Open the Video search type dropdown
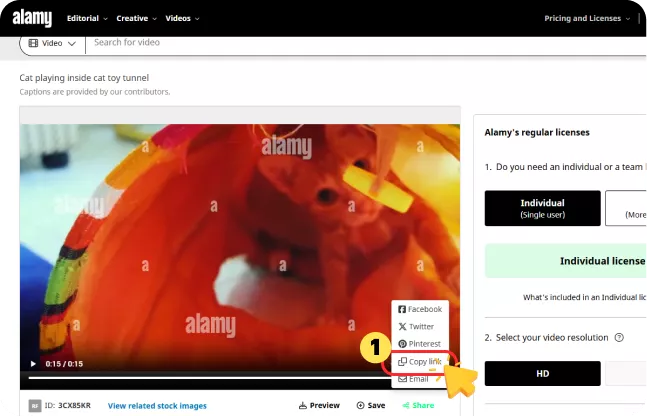The width and height of the screenshot is (647, 416). [x=52, y=43]
